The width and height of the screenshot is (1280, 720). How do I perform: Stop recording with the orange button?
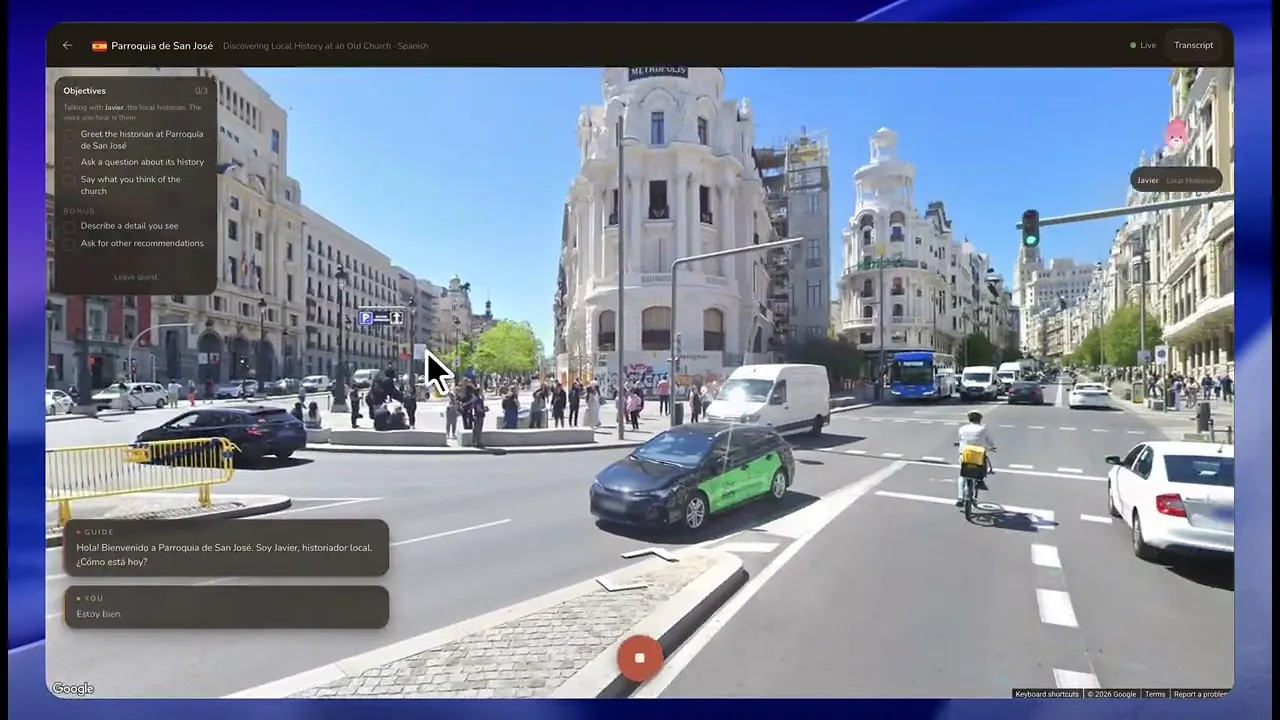(639, 657)
